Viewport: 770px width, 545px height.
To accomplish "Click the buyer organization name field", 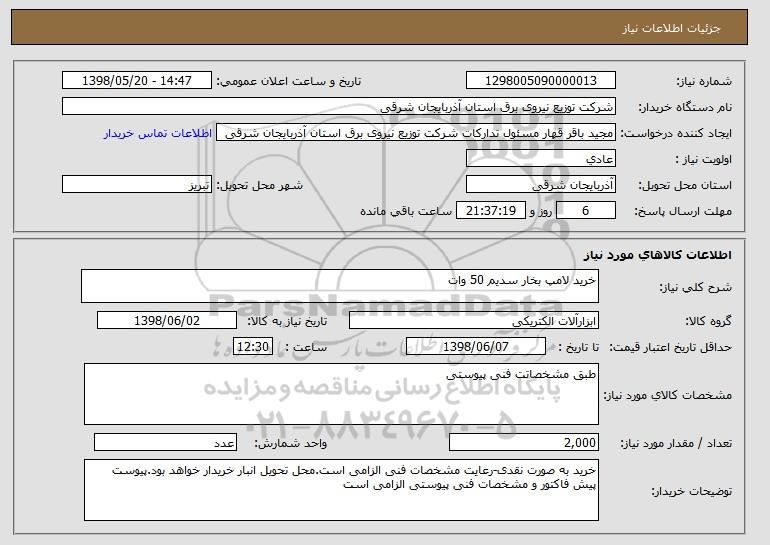I will click(x=339, y=107).
